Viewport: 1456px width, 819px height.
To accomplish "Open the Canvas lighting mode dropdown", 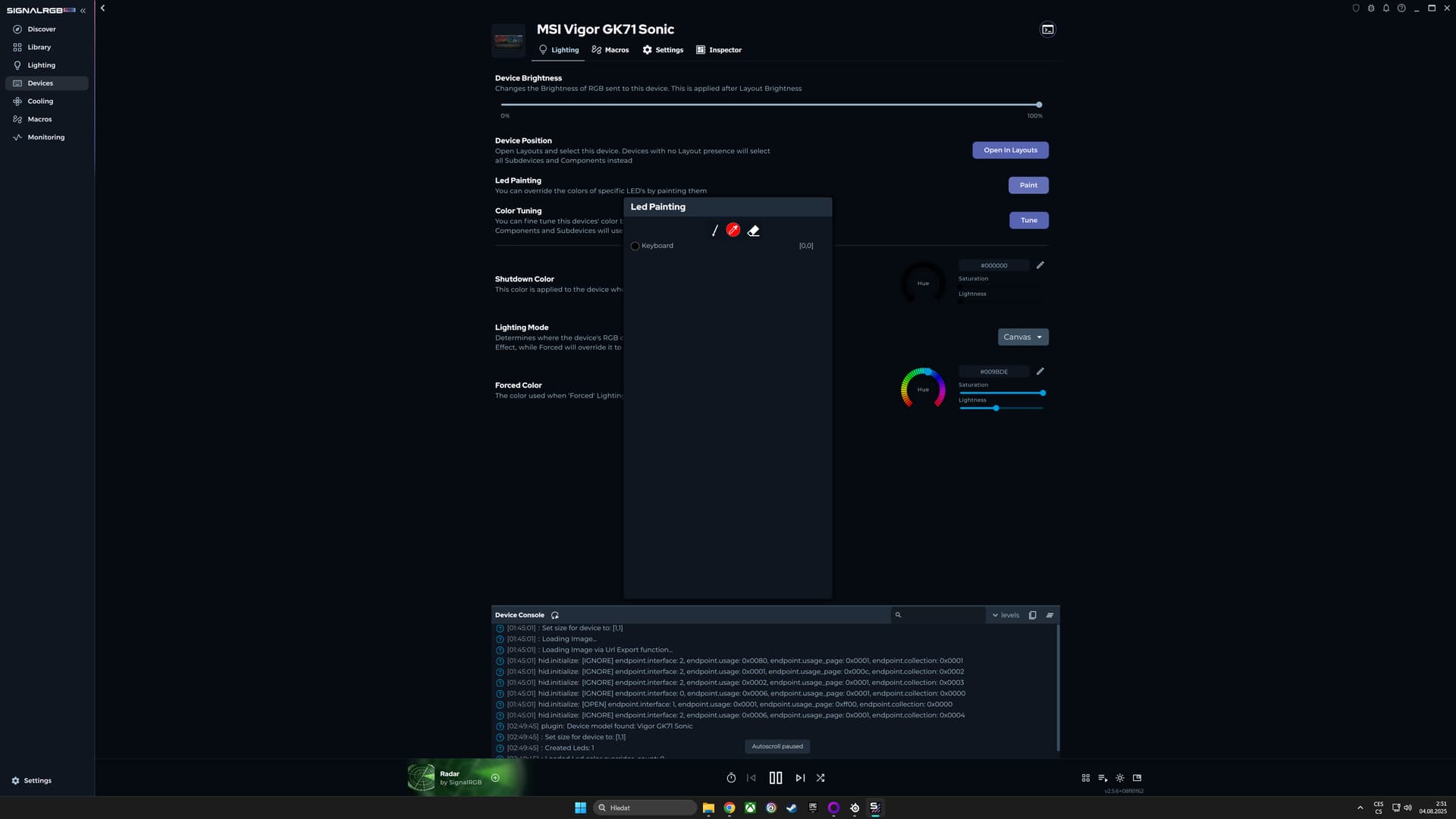I will (1023, 337).
